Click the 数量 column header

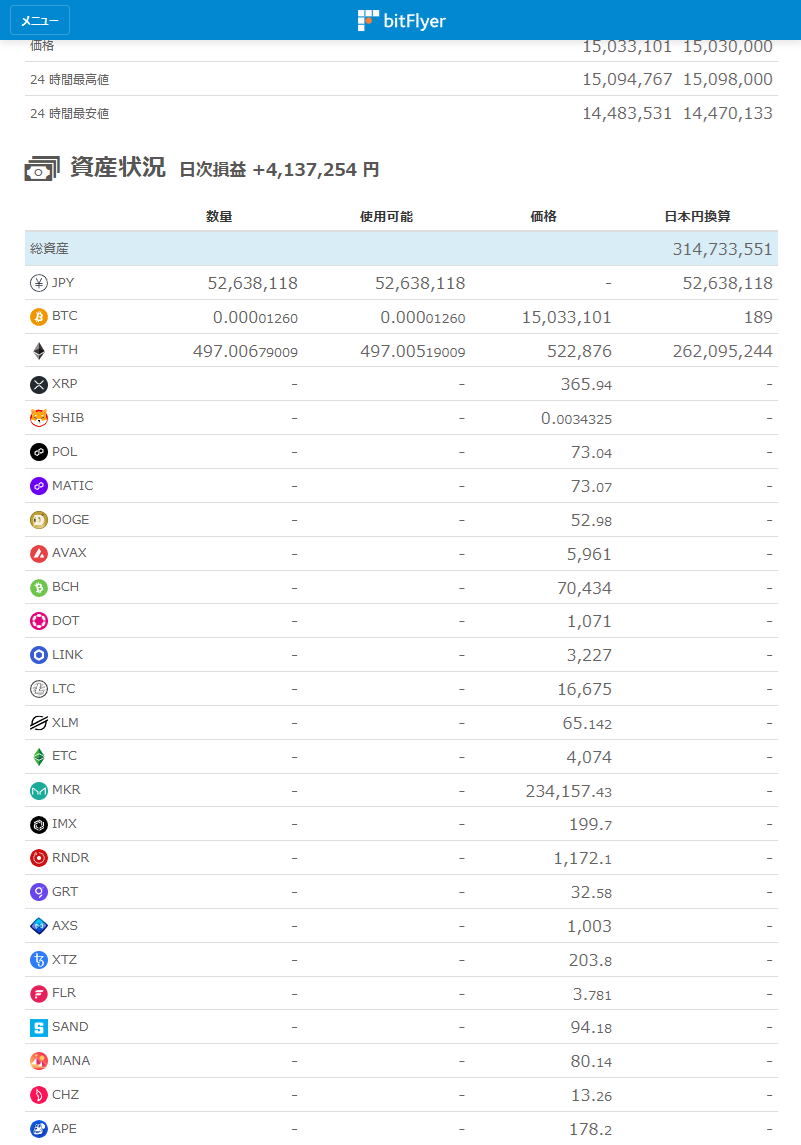point(219,216)
